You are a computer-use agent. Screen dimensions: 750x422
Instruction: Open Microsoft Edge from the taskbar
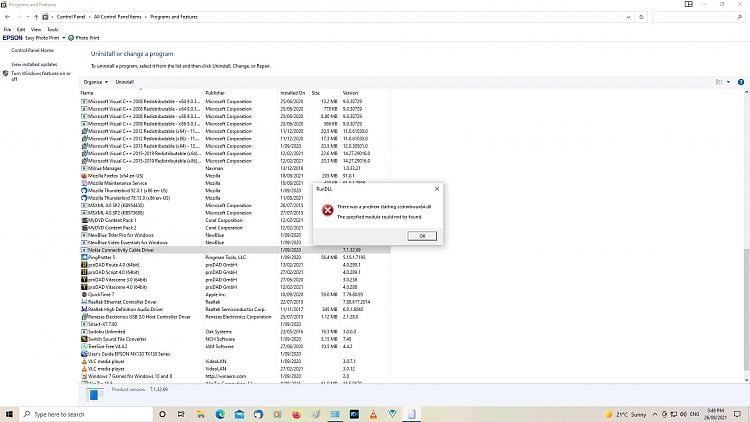(220, 414)
